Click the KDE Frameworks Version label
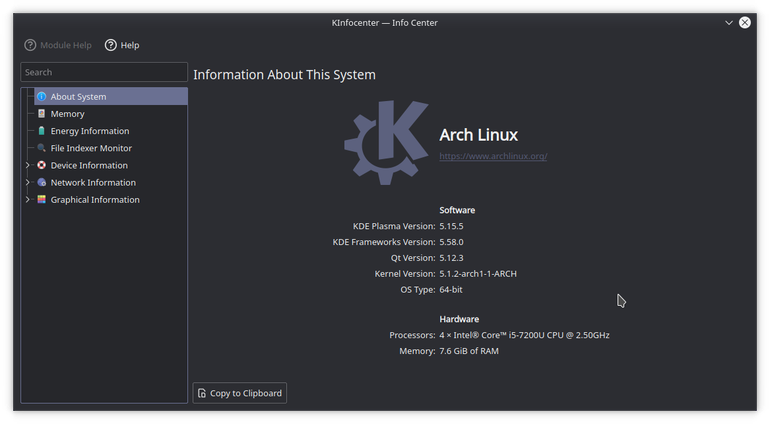 pos(384,242)
